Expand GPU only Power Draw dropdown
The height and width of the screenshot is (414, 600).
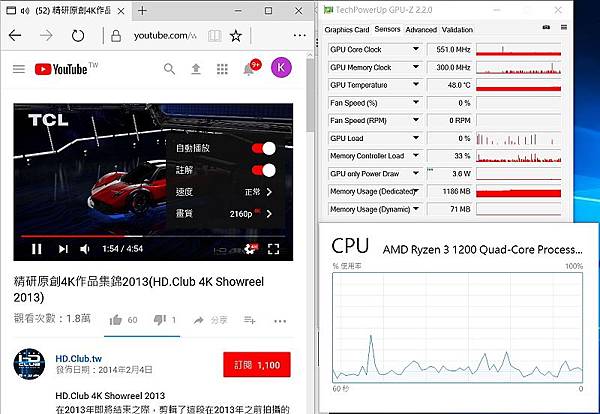click(x=416, y=173)
